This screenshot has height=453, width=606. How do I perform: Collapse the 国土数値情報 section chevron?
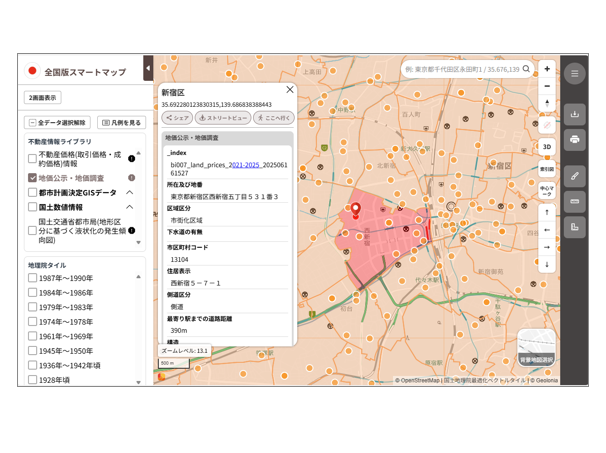130,207
